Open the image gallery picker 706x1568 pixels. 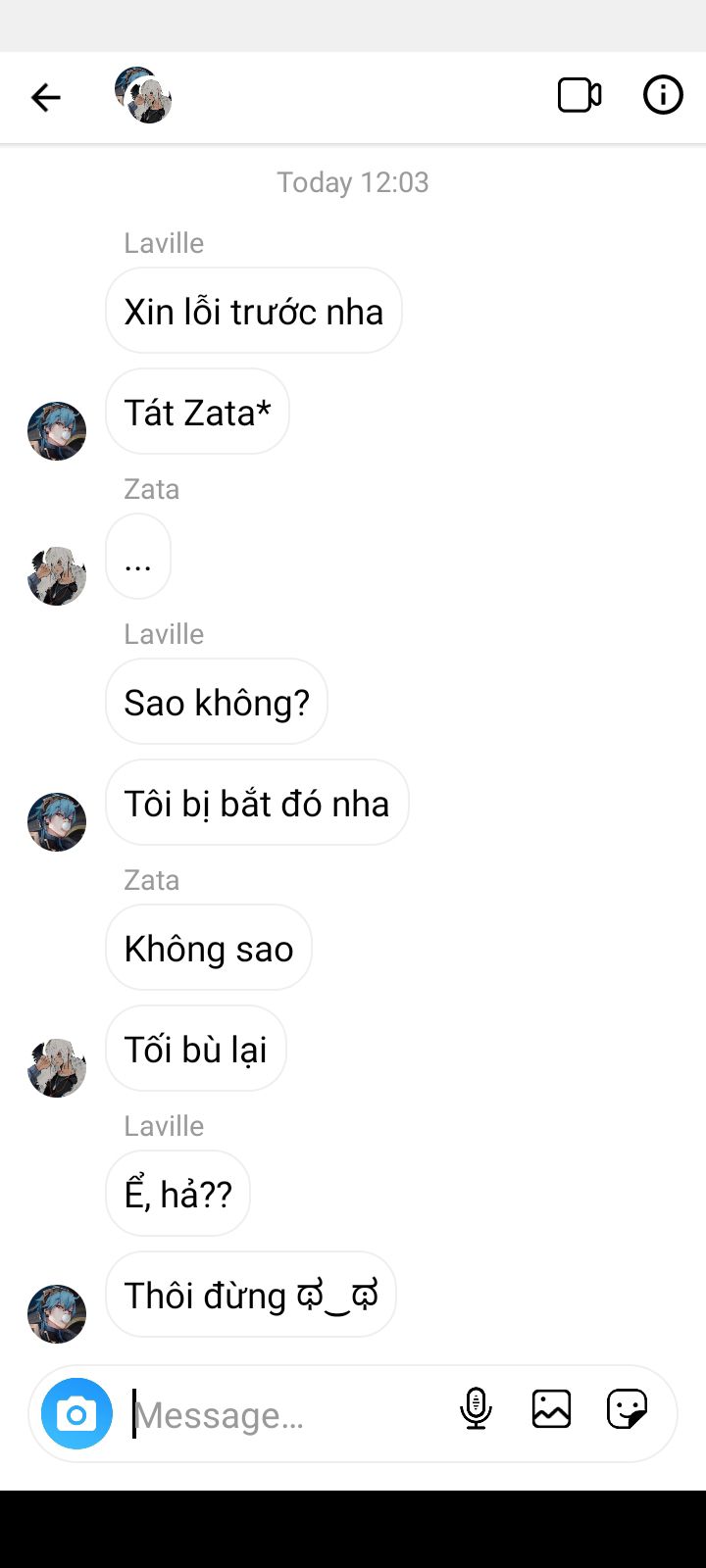[x=551, y=1409]
